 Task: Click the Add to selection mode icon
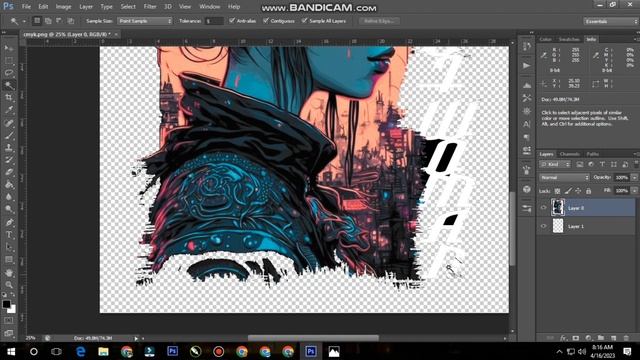click(48, 20)
